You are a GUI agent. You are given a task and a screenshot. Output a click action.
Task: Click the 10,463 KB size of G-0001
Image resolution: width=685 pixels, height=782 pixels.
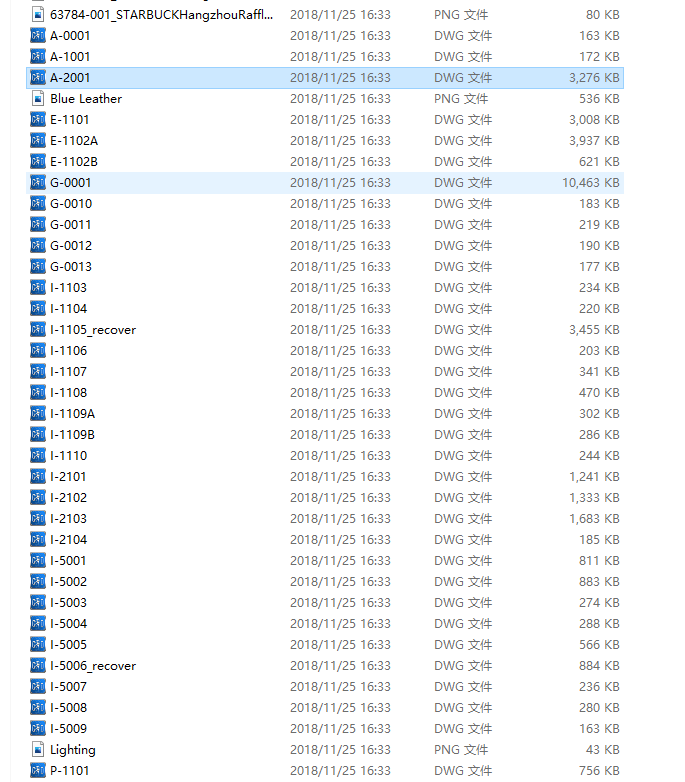tap(590, 183)
